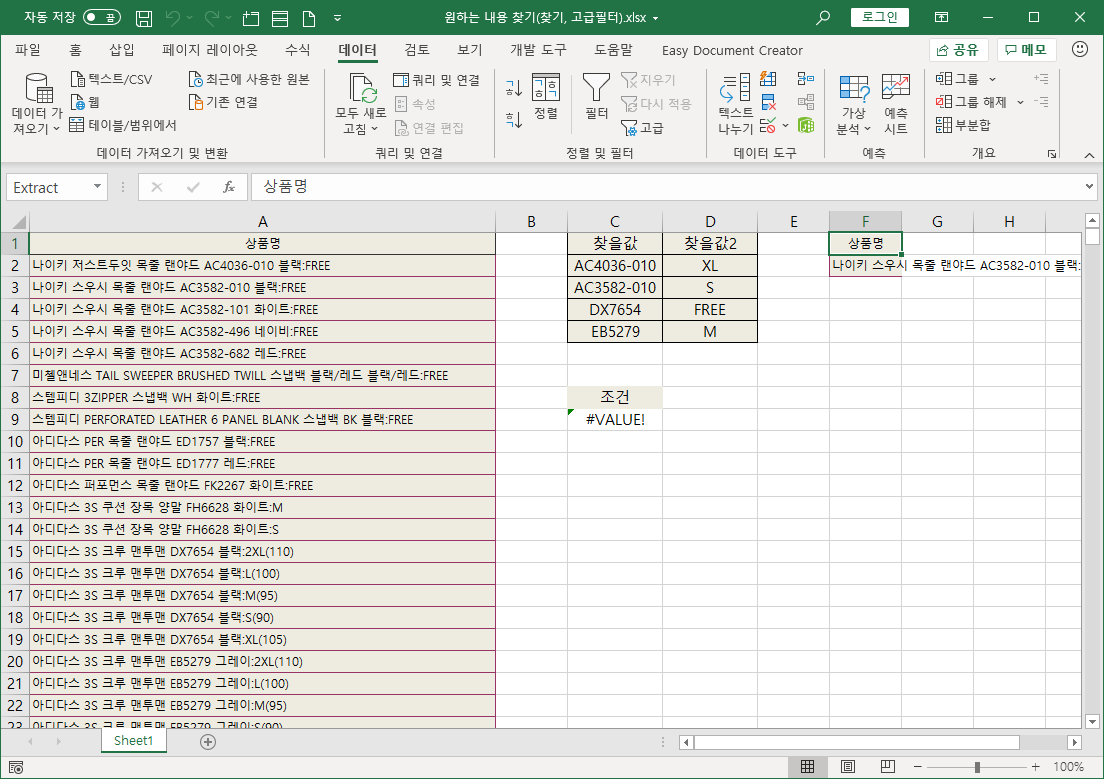Switch to the 검토 tab
This screenshot has width=1104, height=779.
[417, 50]
